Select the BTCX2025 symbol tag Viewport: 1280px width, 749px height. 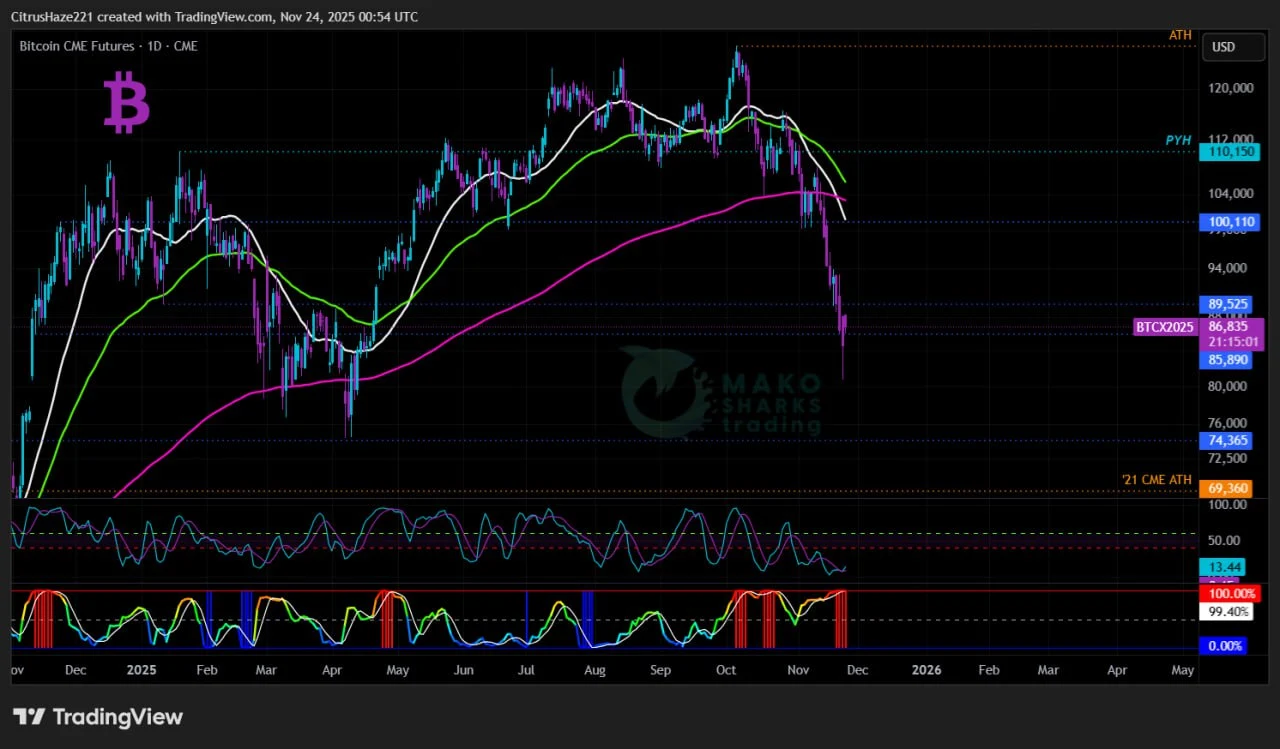tap(1164, 327)
